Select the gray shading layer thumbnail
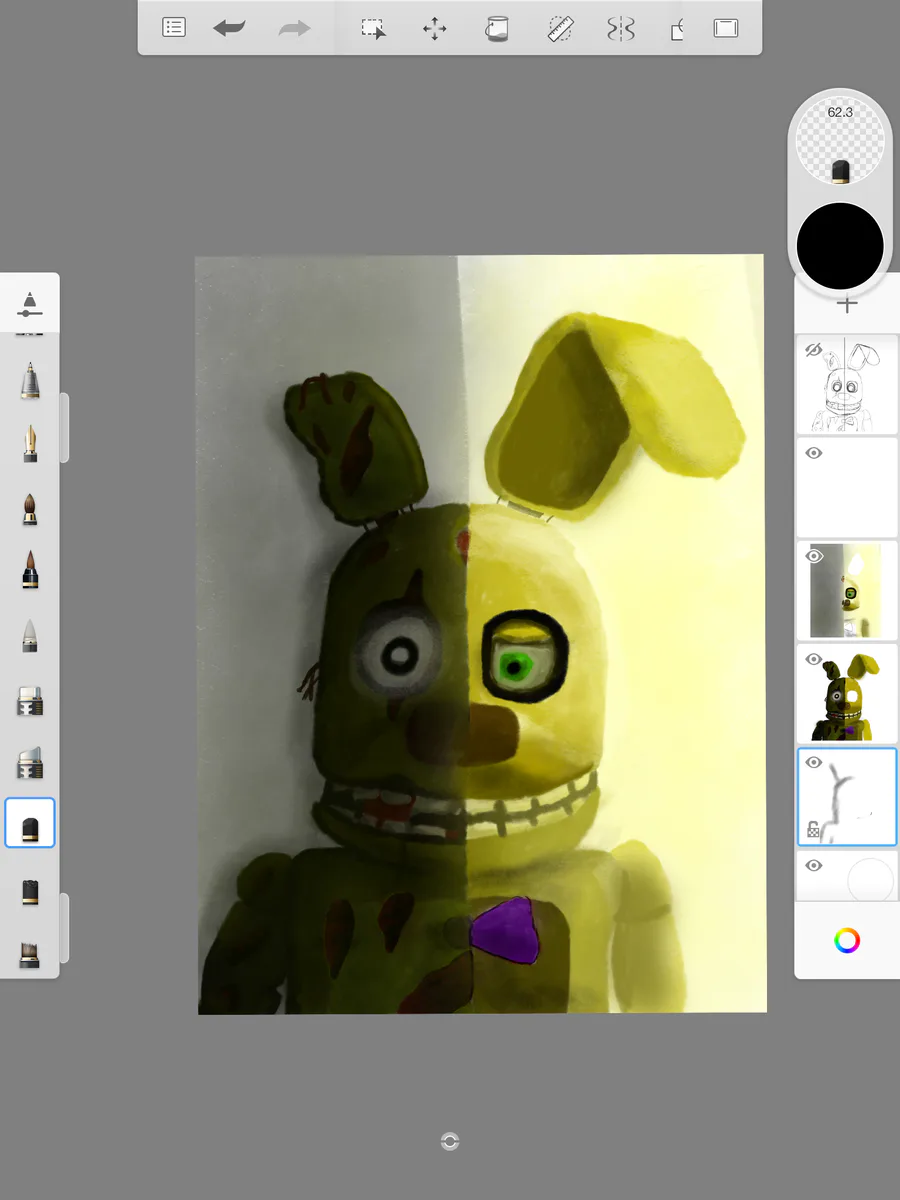This screenshot has width=900, height=1200. click(x=847, y=796)
